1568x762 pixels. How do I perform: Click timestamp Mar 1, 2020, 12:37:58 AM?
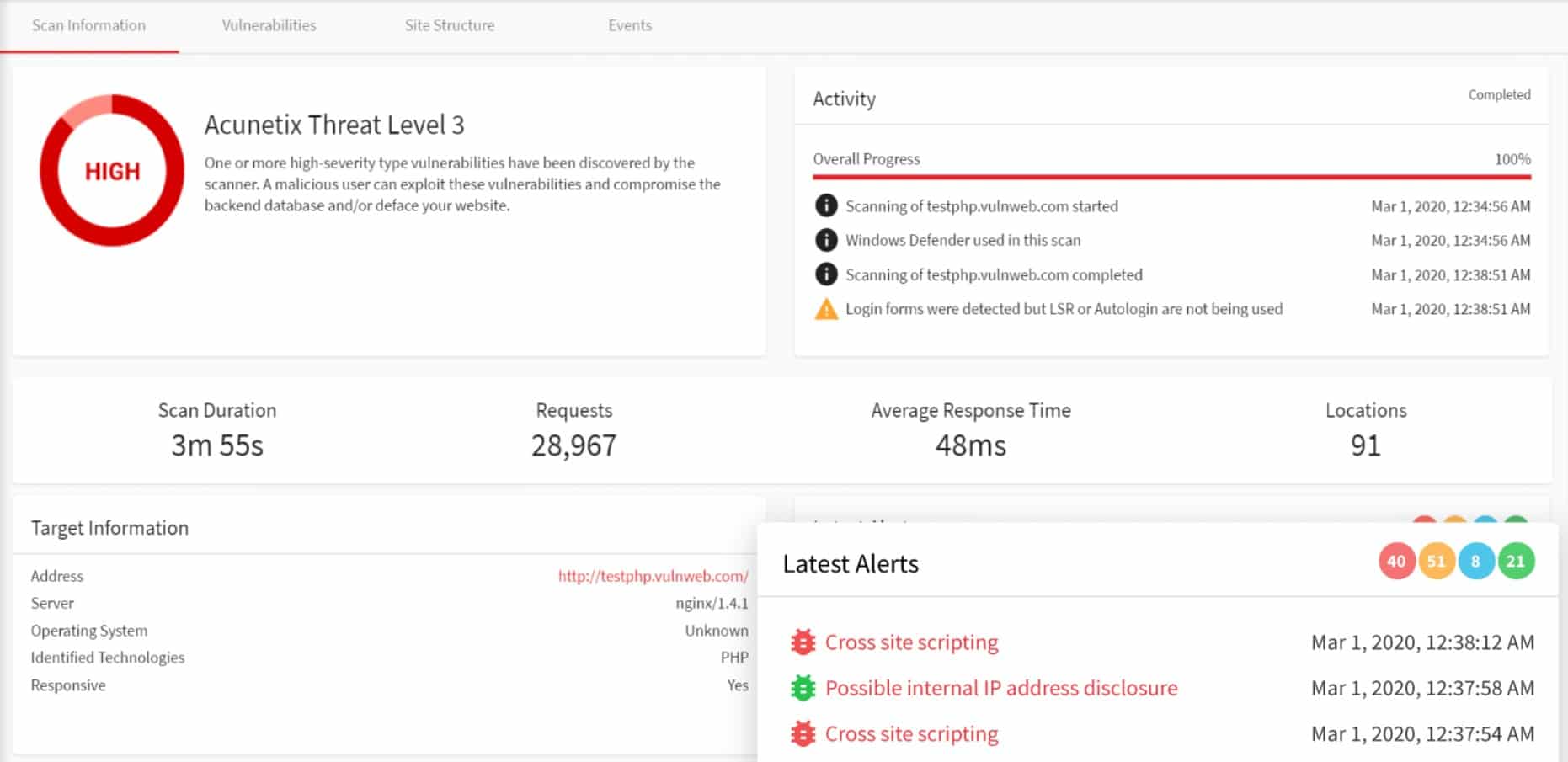tap(1422, 688)
